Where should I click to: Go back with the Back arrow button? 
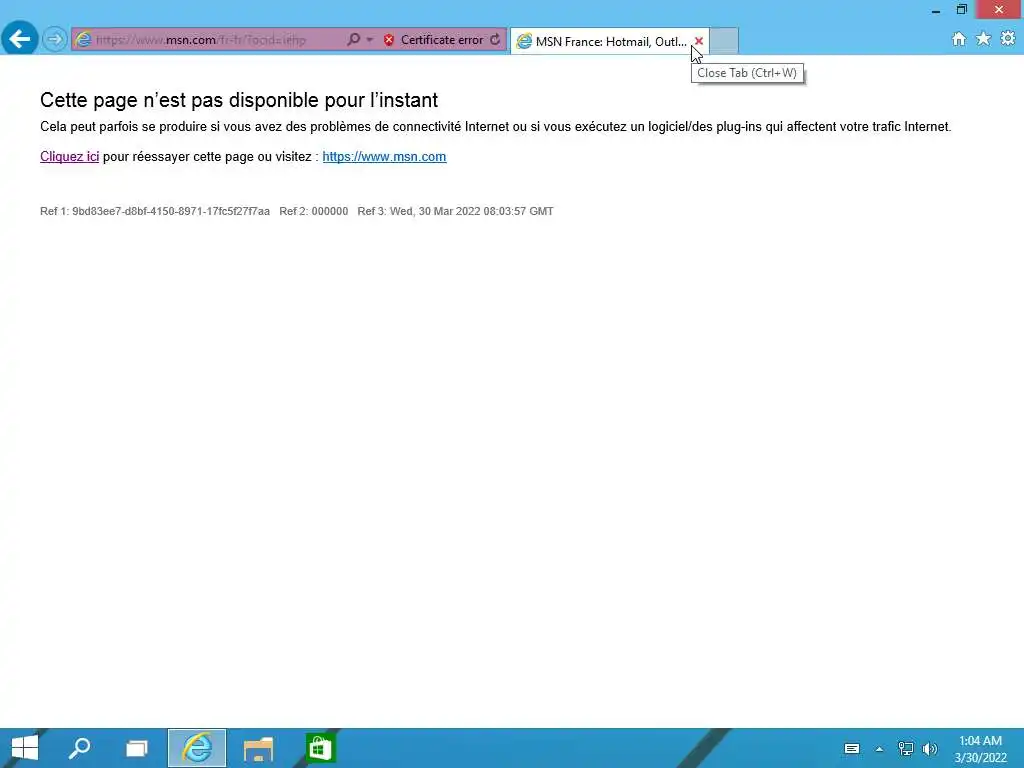[x=20, y=39]
